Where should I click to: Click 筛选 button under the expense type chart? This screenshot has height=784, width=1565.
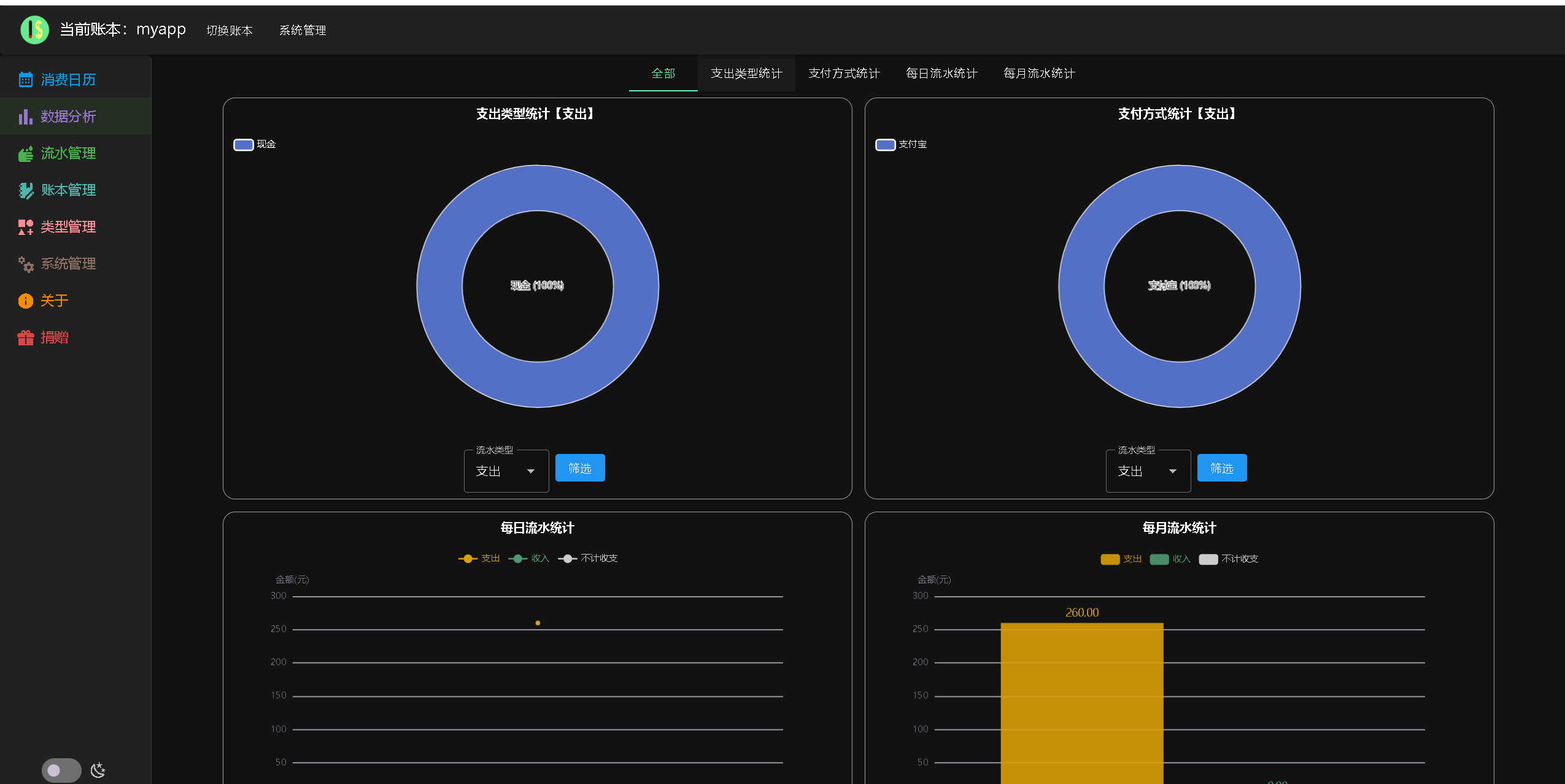click(x=579, y=468)
